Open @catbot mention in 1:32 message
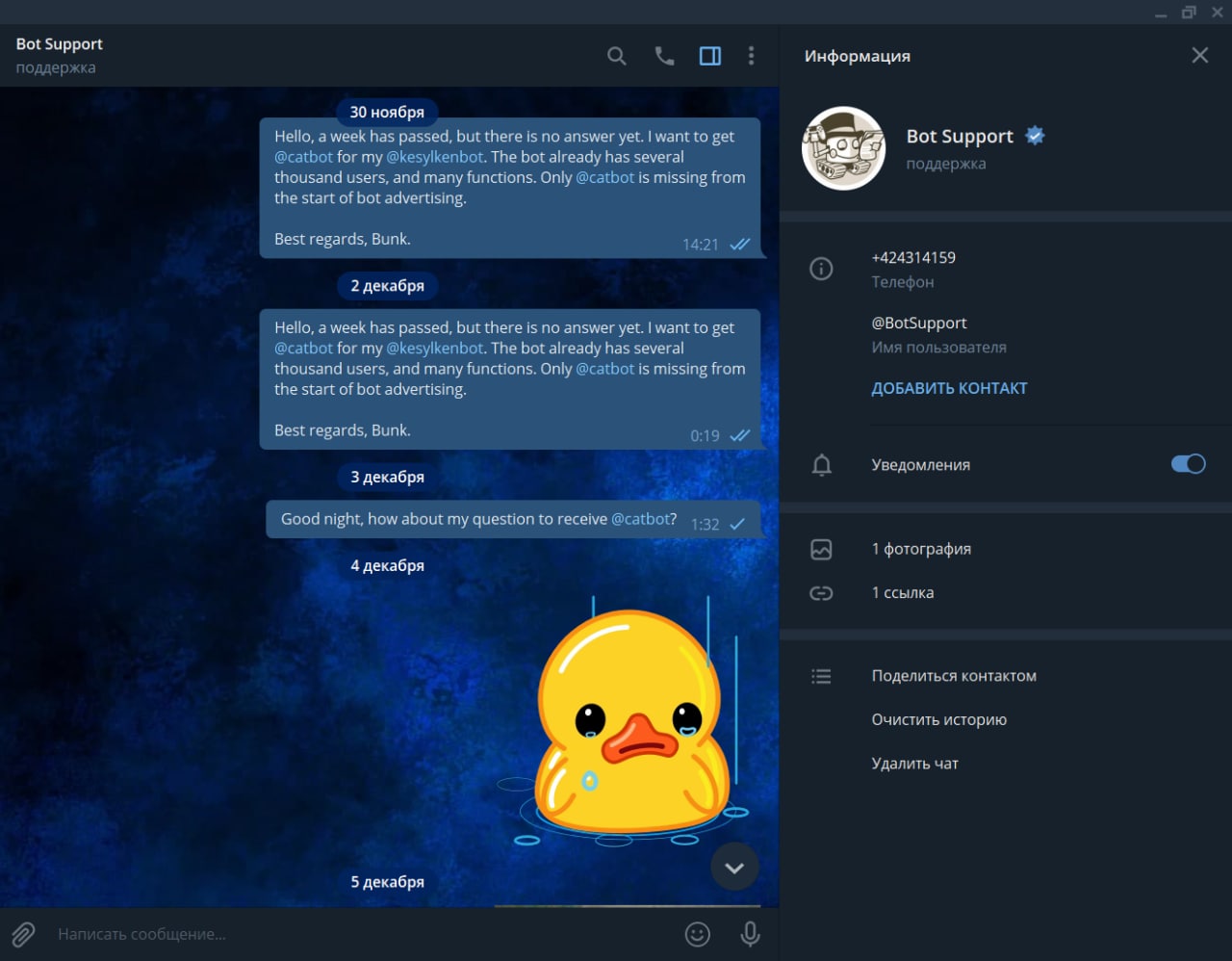This screenshot has width=1232, height=961. (640, 519)
